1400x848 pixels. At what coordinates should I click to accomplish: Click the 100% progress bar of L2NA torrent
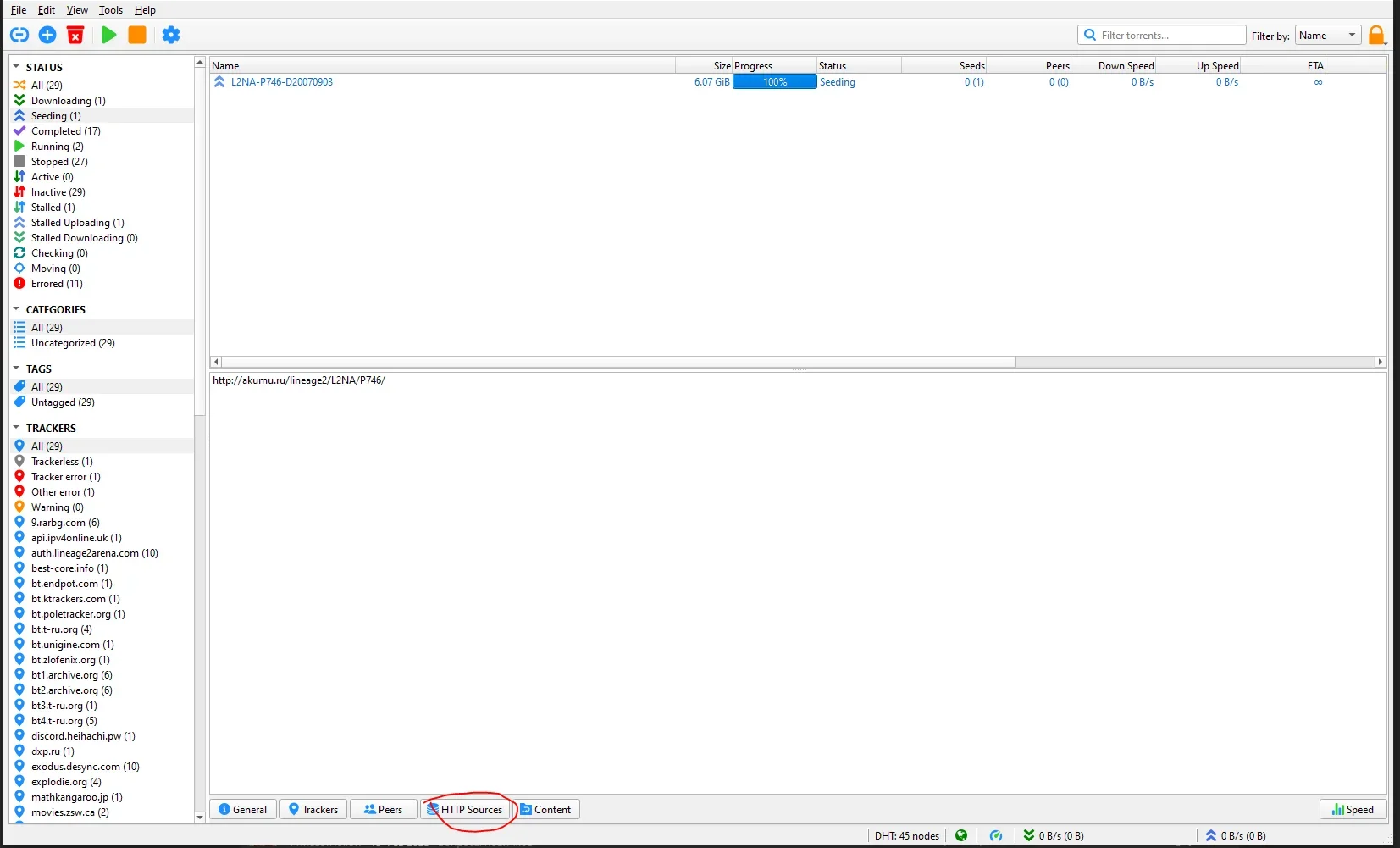(775, 82)
